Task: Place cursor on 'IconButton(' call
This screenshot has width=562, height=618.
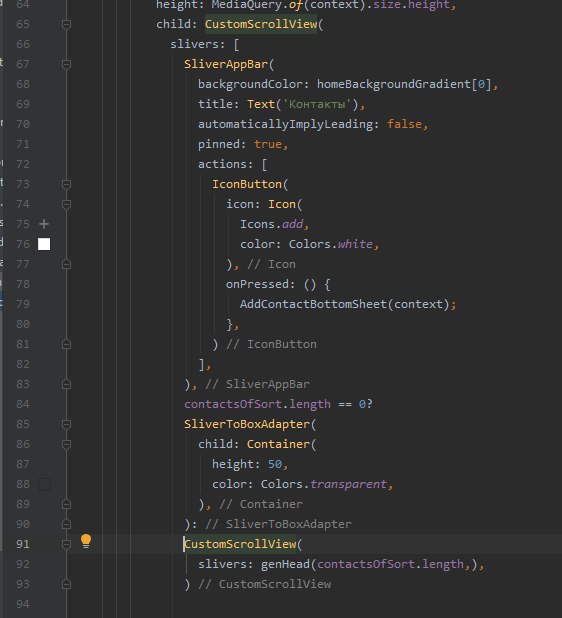Action: coord(250,184)
